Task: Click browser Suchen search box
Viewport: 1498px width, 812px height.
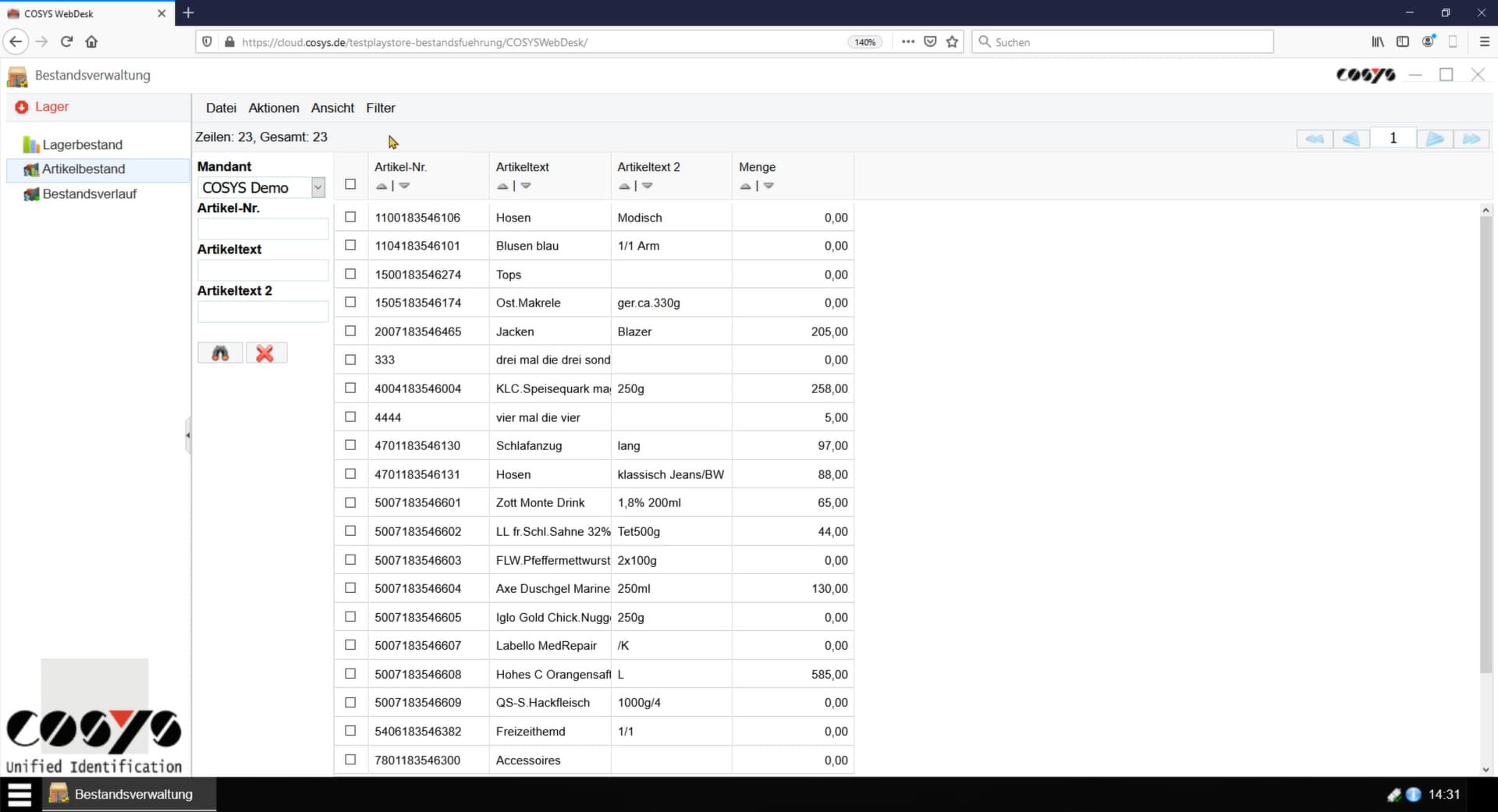Action: click(1123, 42)
